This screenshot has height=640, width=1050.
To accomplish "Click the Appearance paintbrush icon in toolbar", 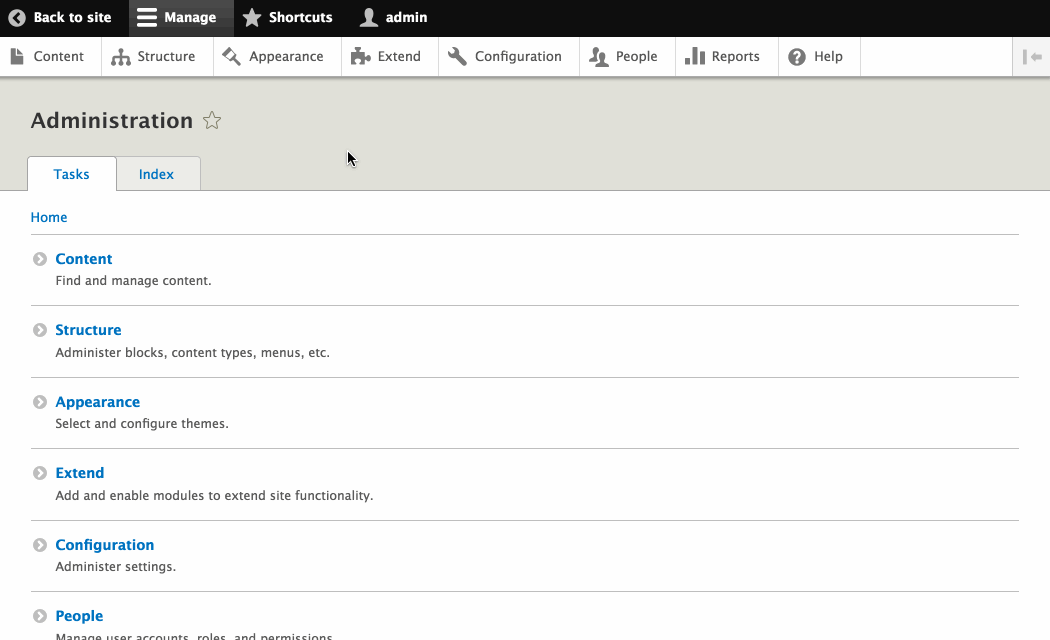I will [232, 56].
